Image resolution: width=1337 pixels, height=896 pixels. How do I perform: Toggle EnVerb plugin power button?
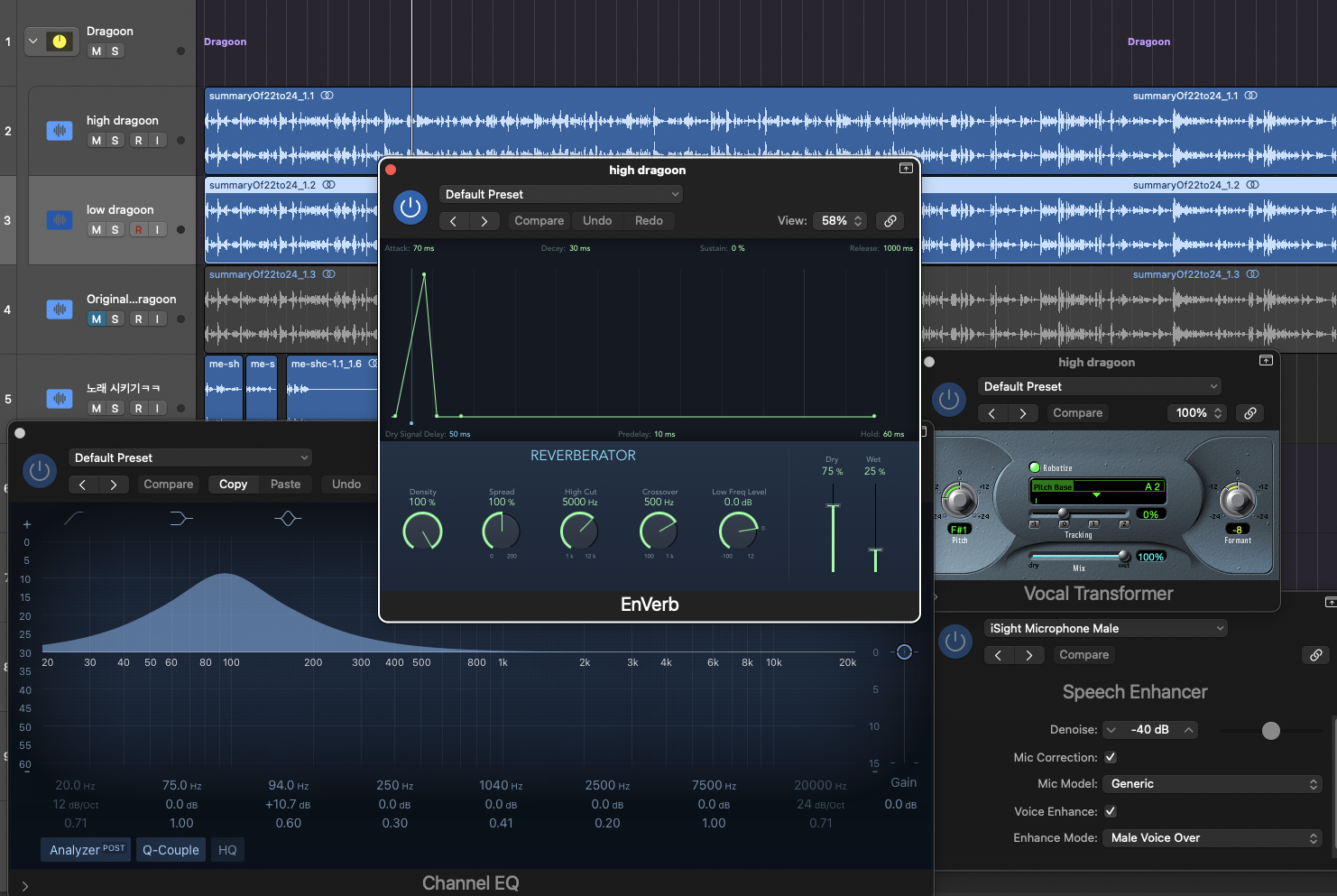[410, 208]
